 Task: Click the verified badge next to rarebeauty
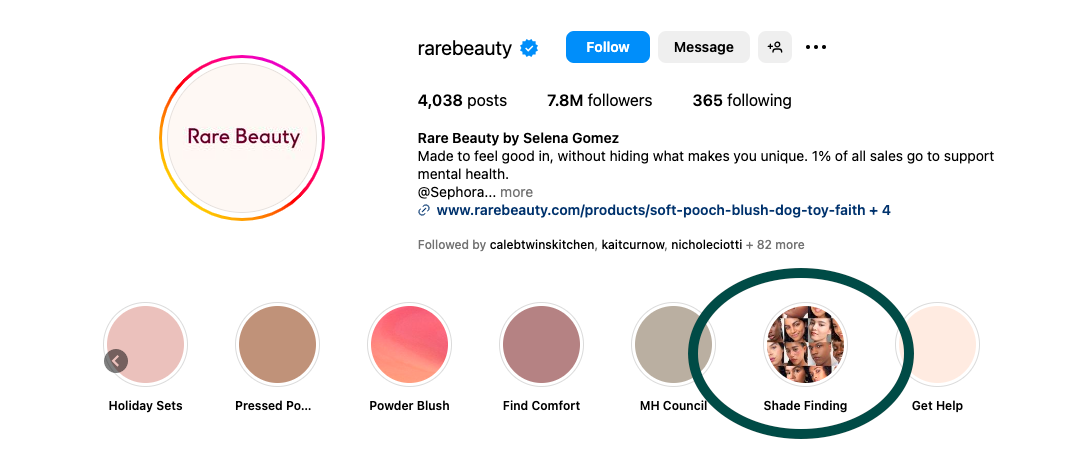point(529,48)
